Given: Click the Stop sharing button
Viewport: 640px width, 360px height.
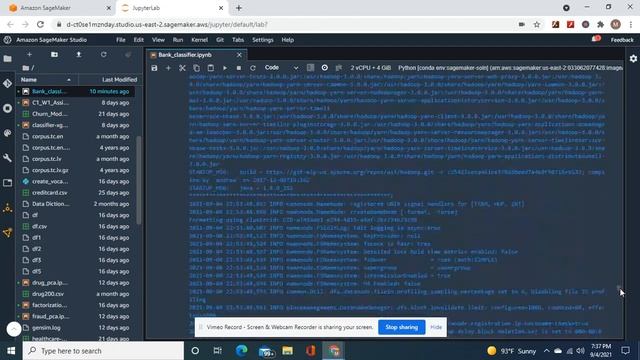Looking at the screenshot, I should (x=402, y=327).
